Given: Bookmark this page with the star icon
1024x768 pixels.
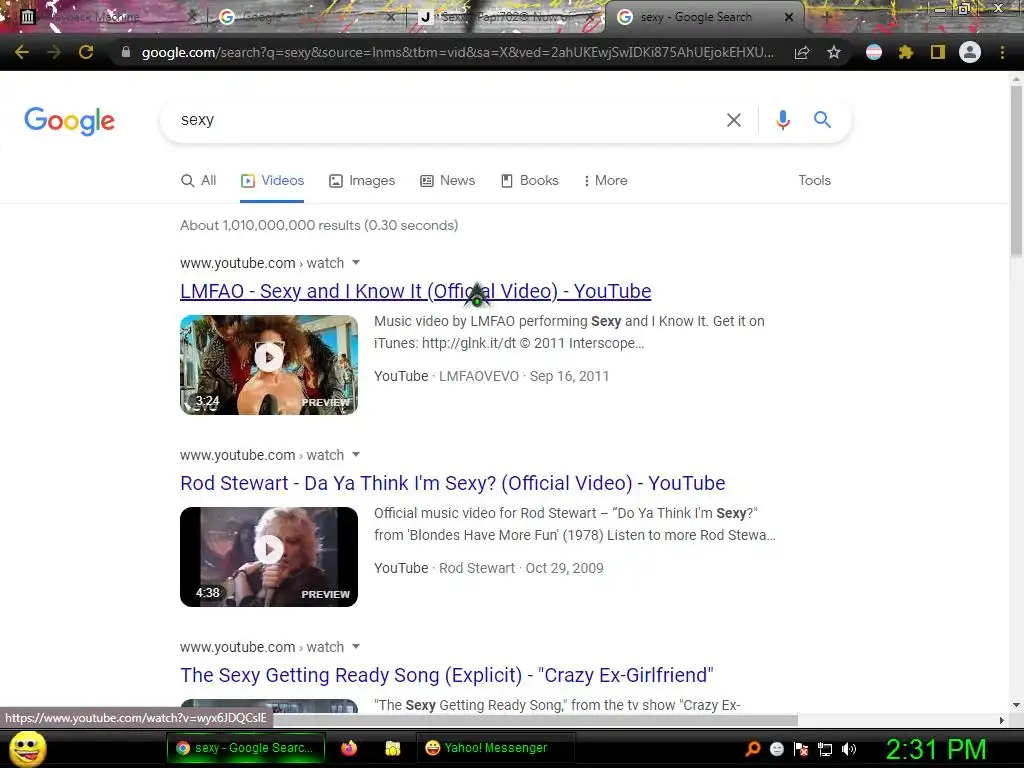Looking at the screenshot, I should [834, 52].
